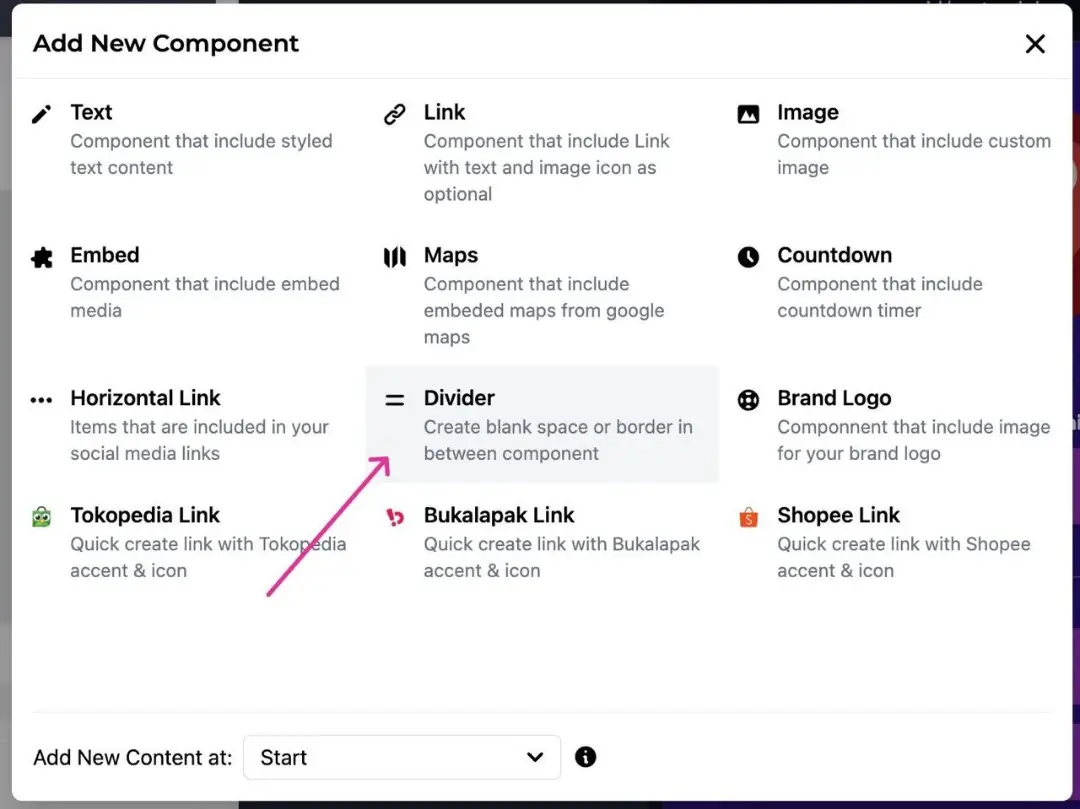This screenshot has height=809, width=1080.
Task: Click the red Bukalapak icon
Action: [395, 517]
